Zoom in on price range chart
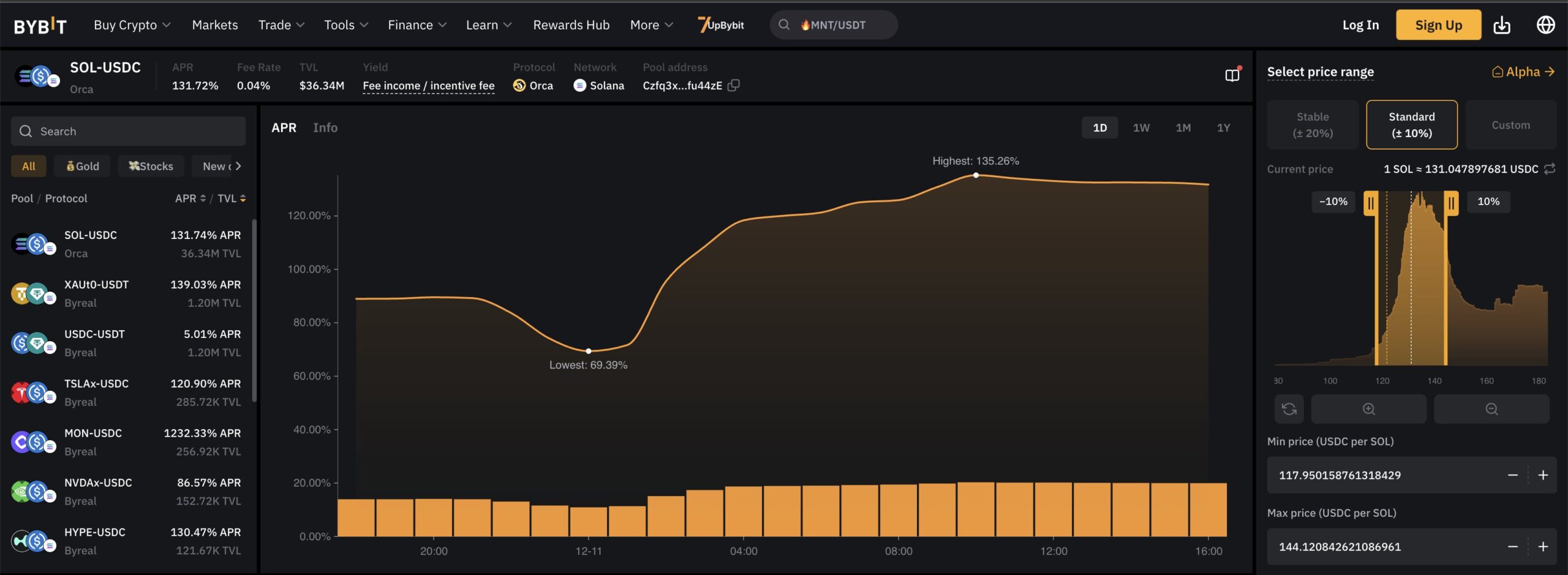 pyautogui.click(x=1368, y=409)
